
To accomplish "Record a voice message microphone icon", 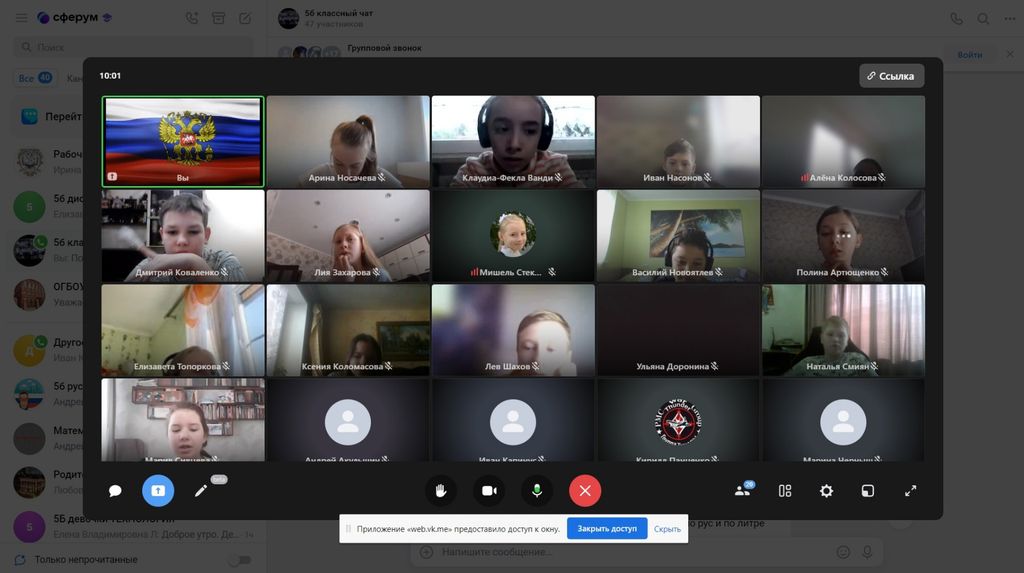I will [x=867, y=552].
